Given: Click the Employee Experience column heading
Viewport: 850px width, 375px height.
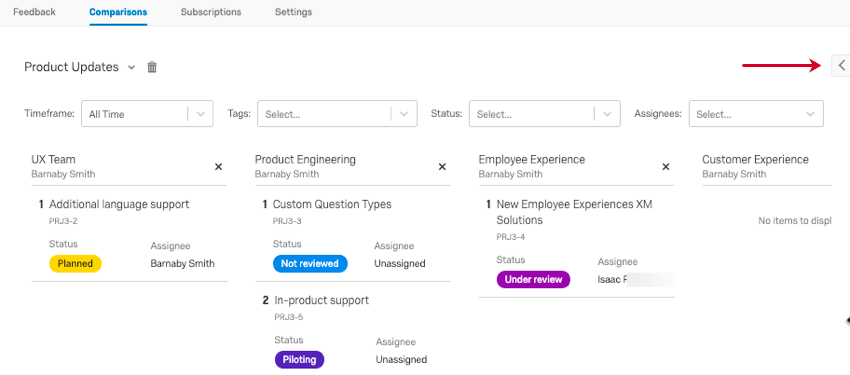Looking at the screenshot, I should click(532, 159).
